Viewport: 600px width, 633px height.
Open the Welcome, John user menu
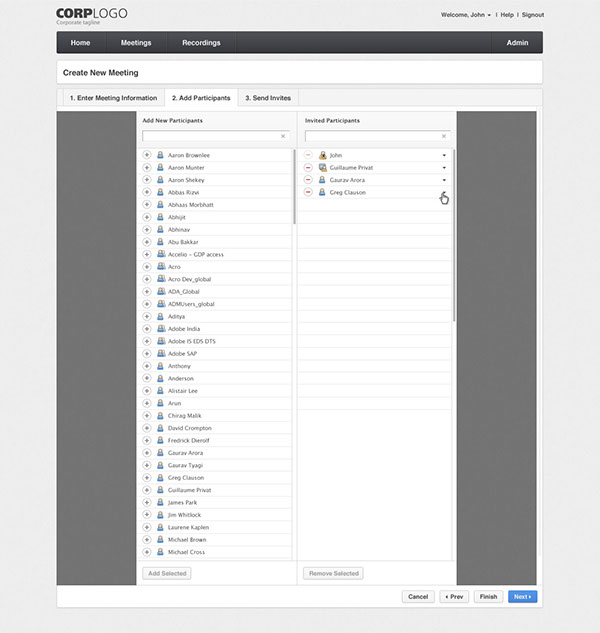(466, 15)
